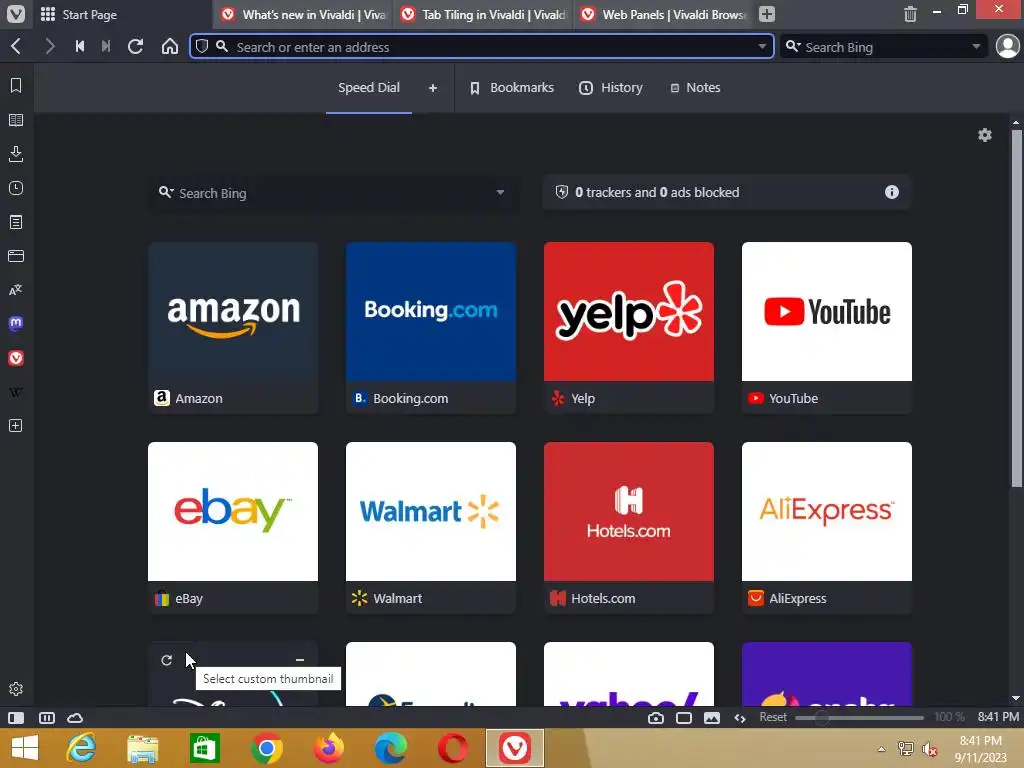This screenshot has height=768, width=1024.
Task: Switch to What's new in Vivaldi tab
Action: [303, 14]
